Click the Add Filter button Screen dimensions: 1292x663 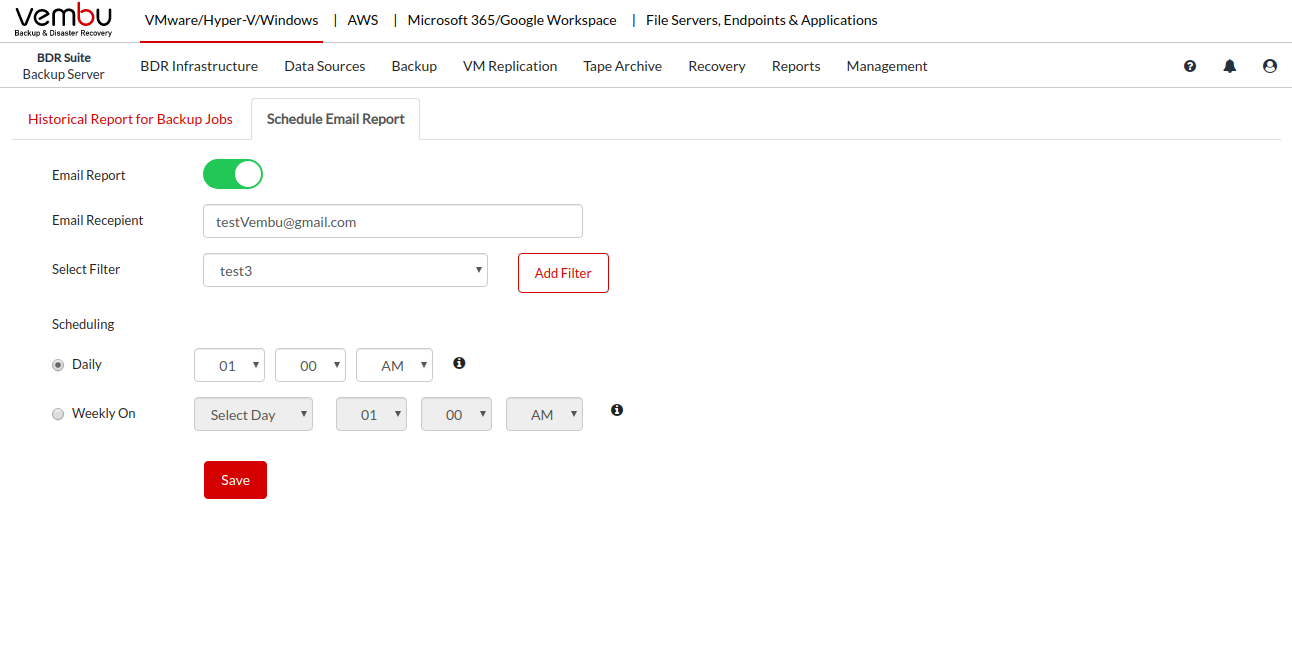(563, 273)
